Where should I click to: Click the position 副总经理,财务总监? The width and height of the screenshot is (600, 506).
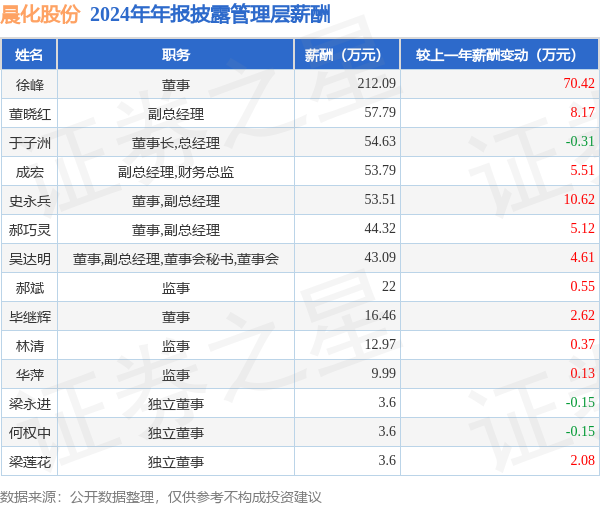point(176,172)
